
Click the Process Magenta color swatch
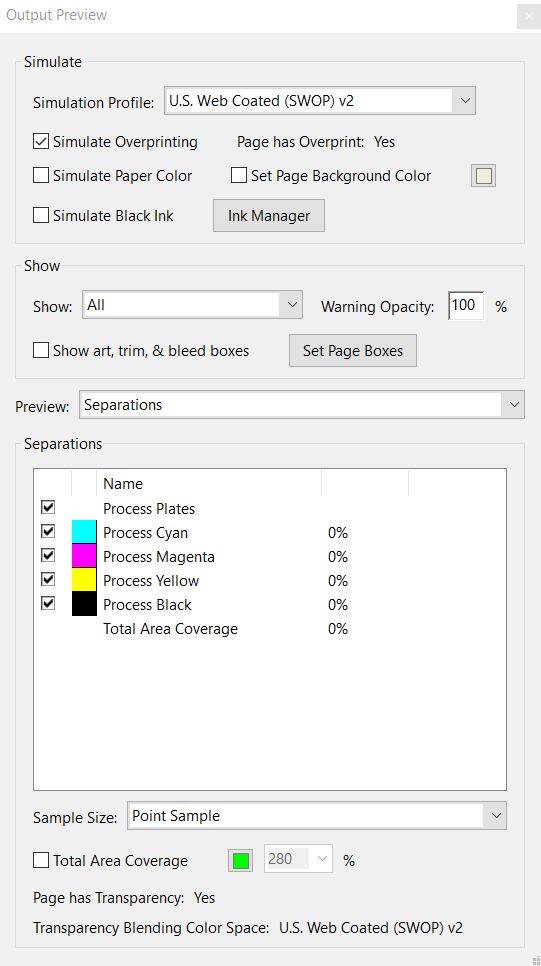point(84,556)
